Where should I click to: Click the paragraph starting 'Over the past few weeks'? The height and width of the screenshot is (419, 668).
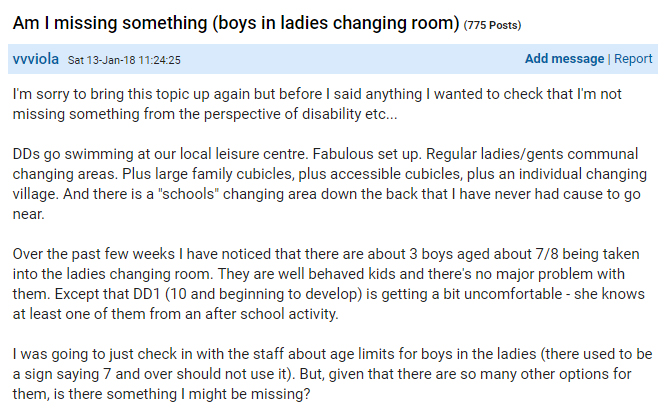click(328, 284)
